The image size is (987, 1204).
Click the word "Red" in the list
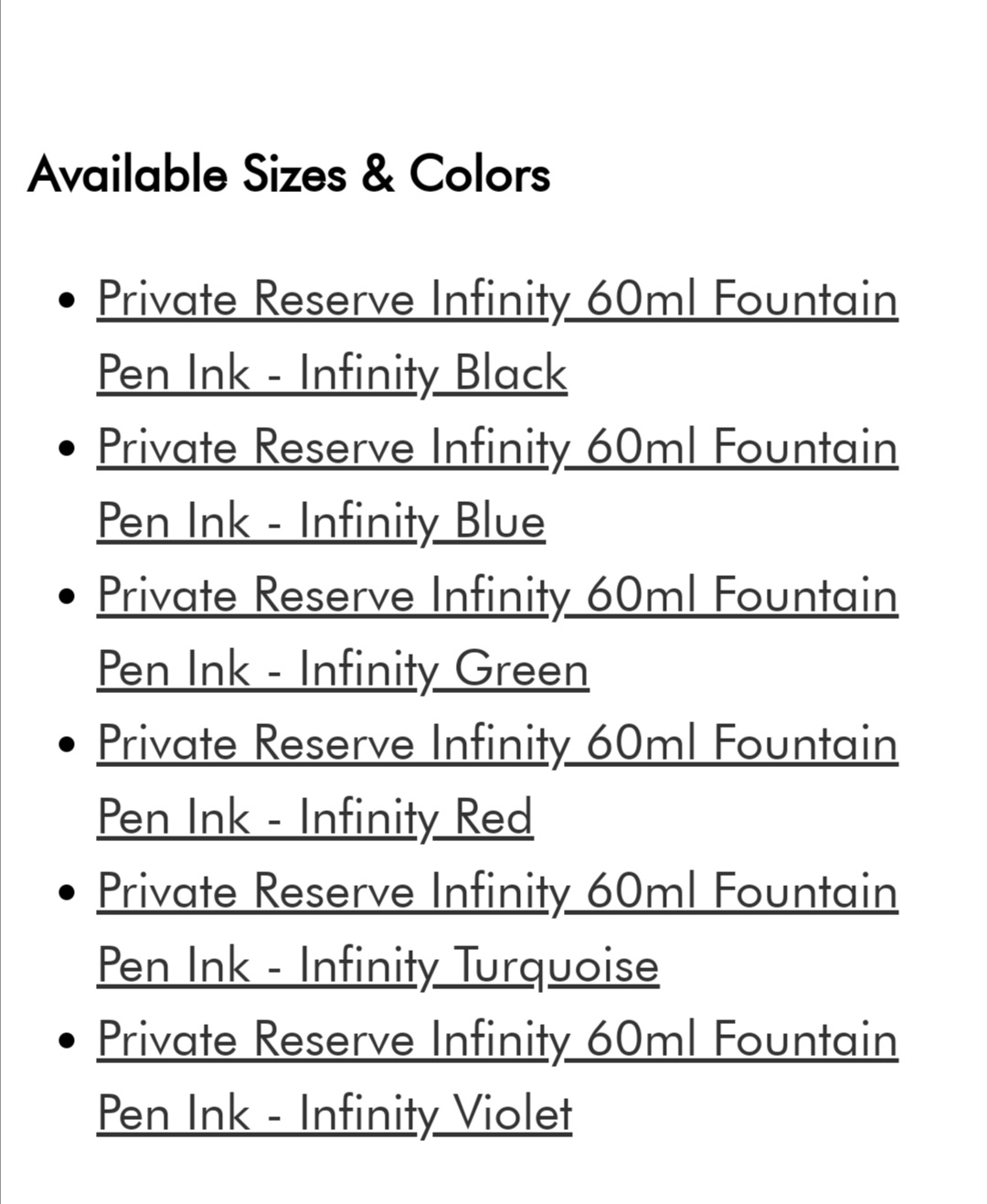click(x=493, y=818)
